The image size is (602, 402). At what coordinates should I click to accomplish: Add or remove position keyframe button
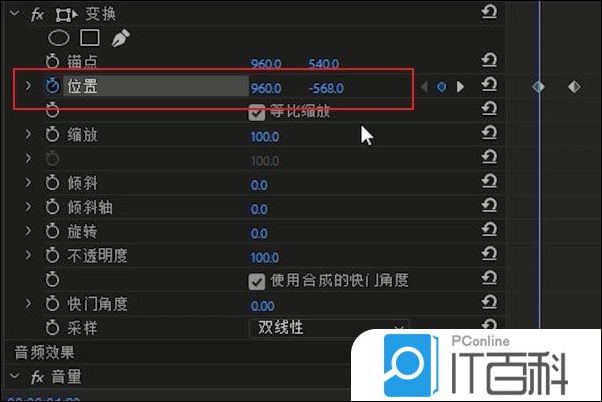(x=442, y=87)
